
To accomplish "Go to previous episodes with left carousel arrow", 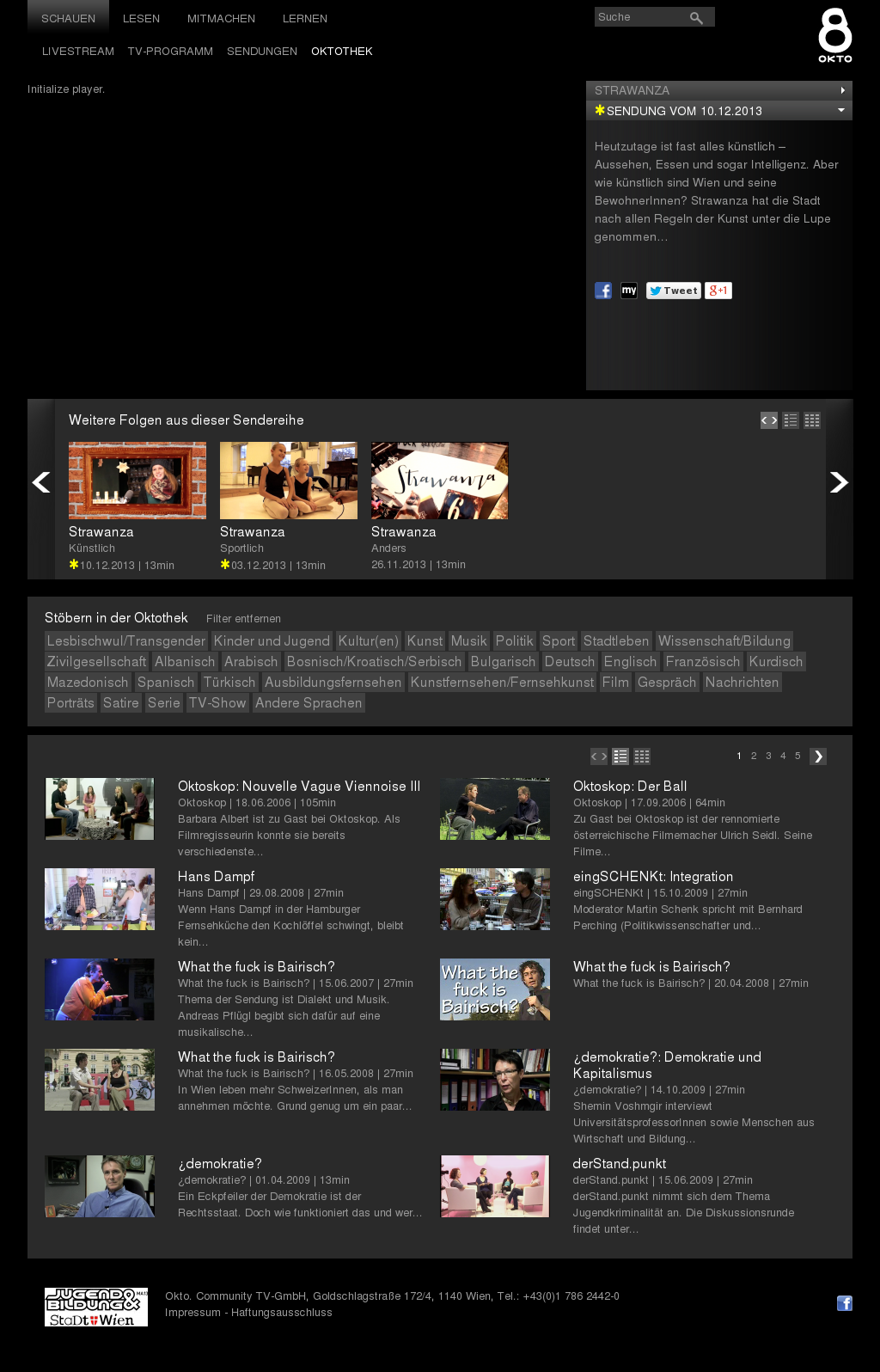I will pos(40,482).
